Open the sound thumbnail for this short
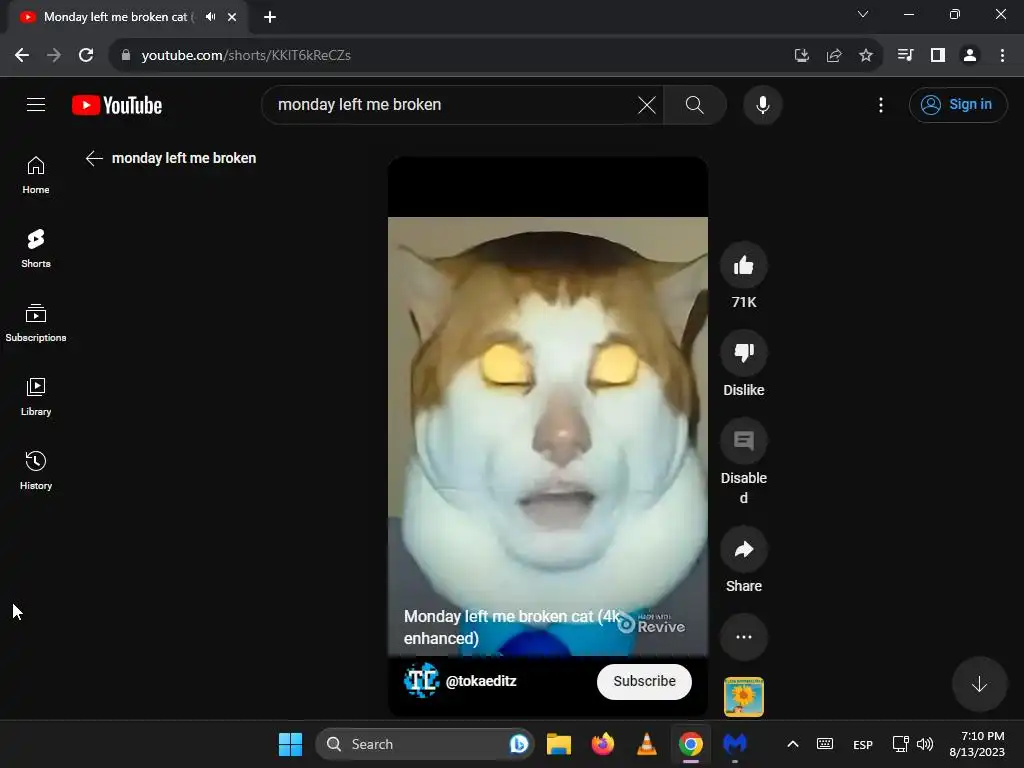The height and width of the screenshot is (768, 1024). click(x=743, y=697)
